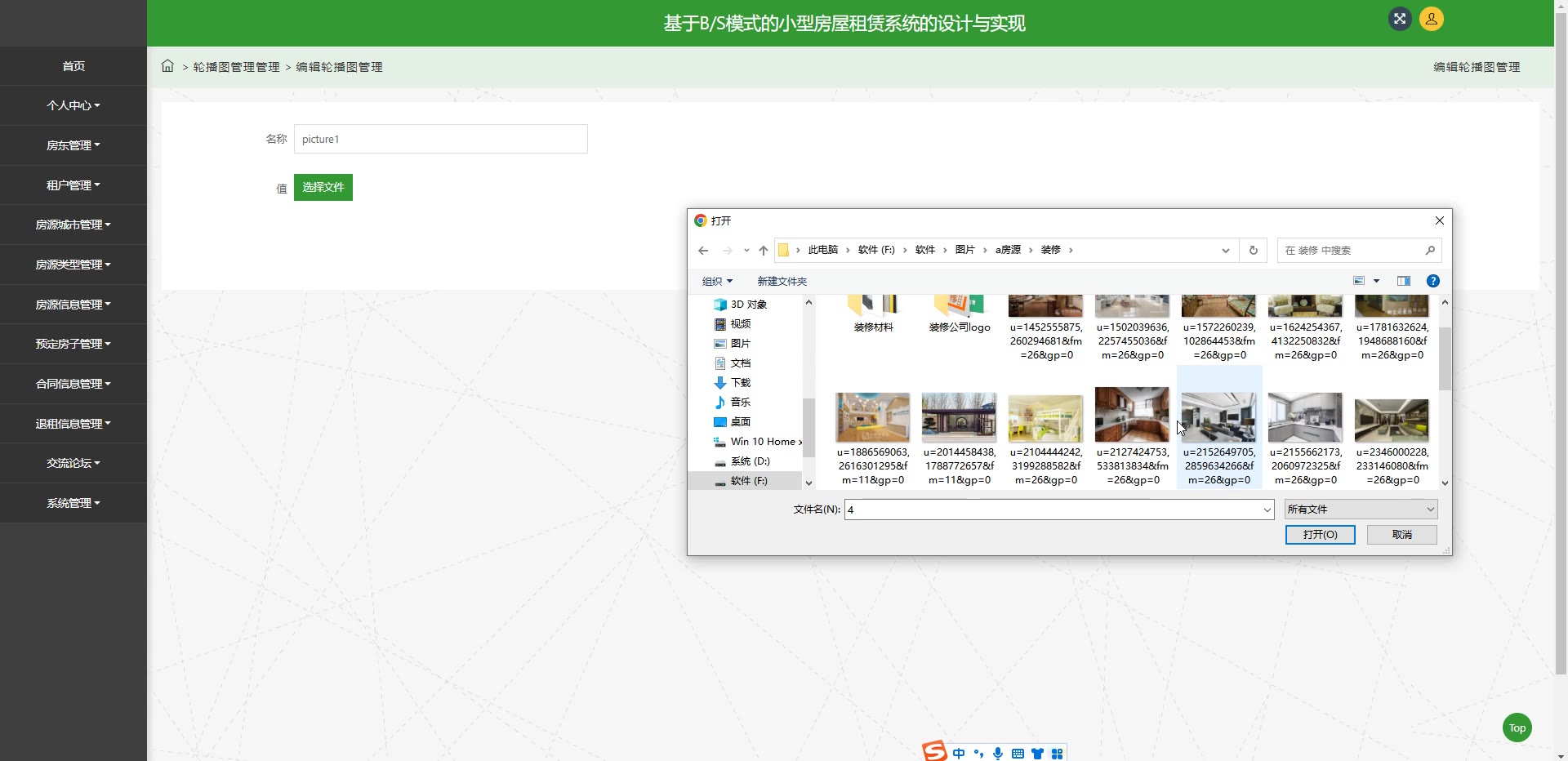The image size is (1568, 761).
Task: Click 新建文件夹 in dialog toolbar
Action: 782,282
